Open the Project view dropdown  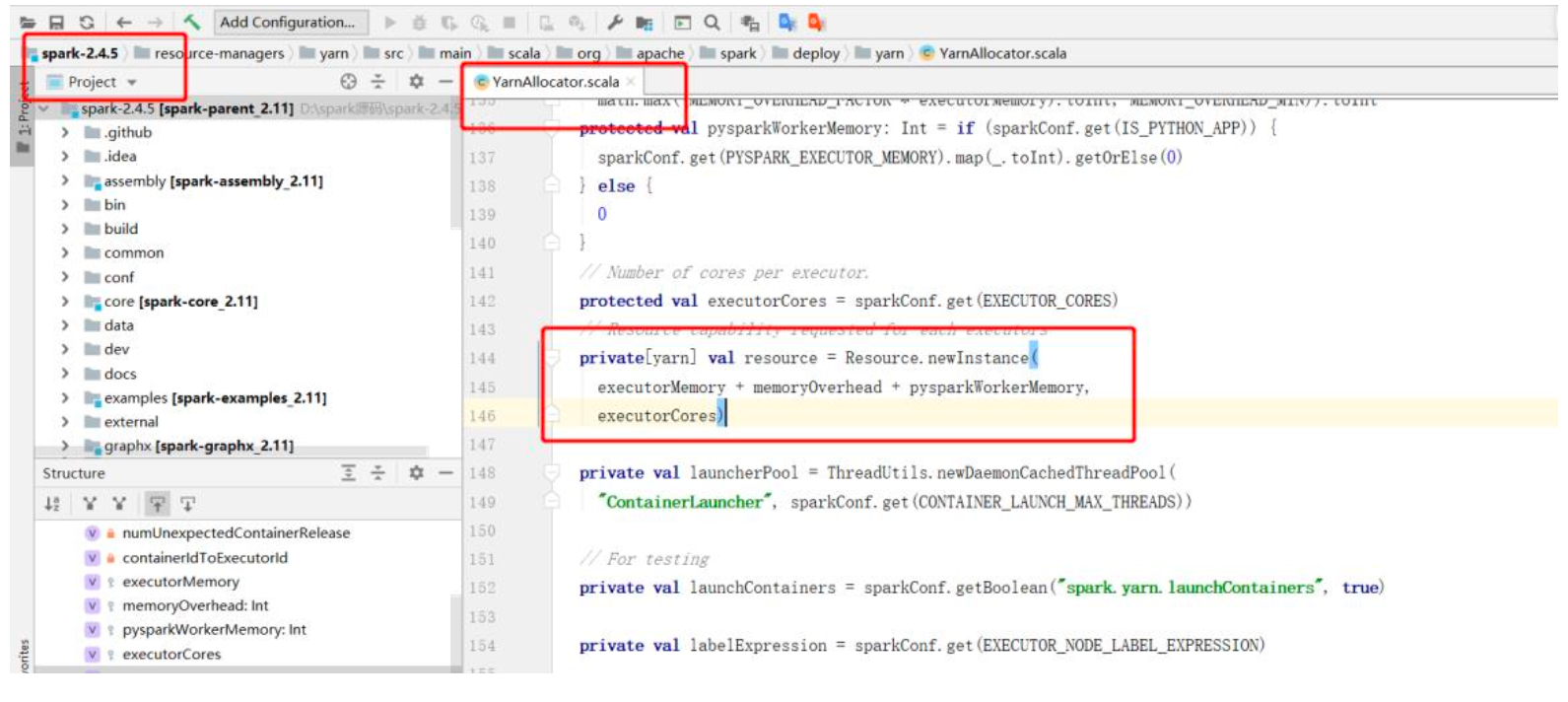(132, 82)
